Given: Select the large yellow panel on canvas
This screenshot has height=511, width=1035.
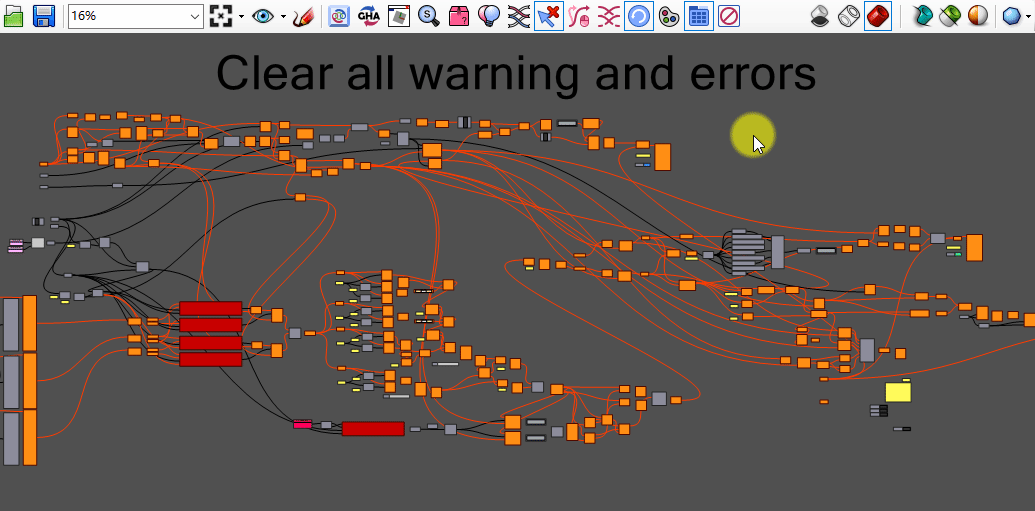Looking at the screenshot, I should click(x=898, y=392).
